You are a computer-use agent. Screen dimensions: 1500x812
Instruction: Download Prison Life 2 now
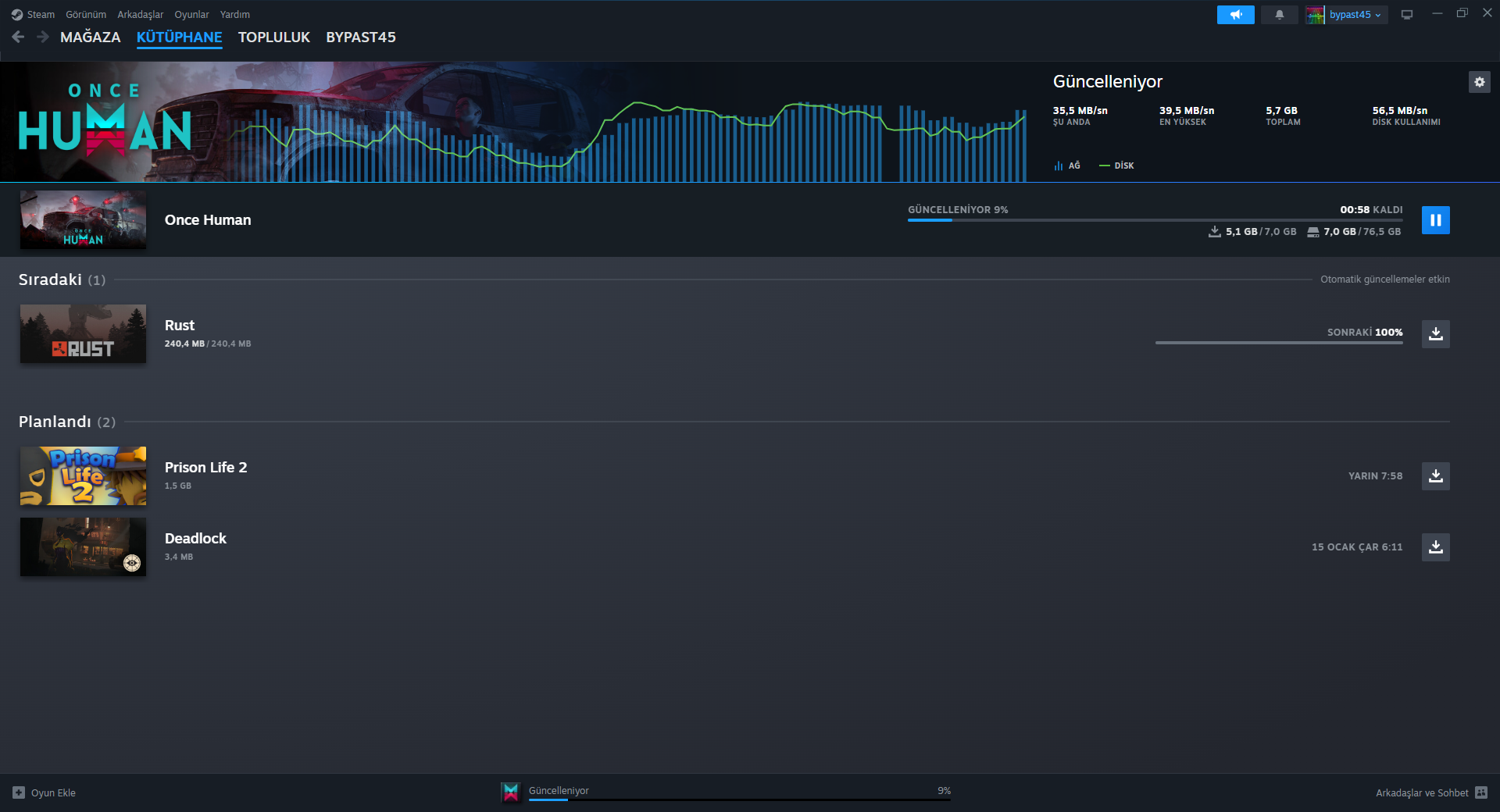pyautogui.click(x=1435, y=476)
